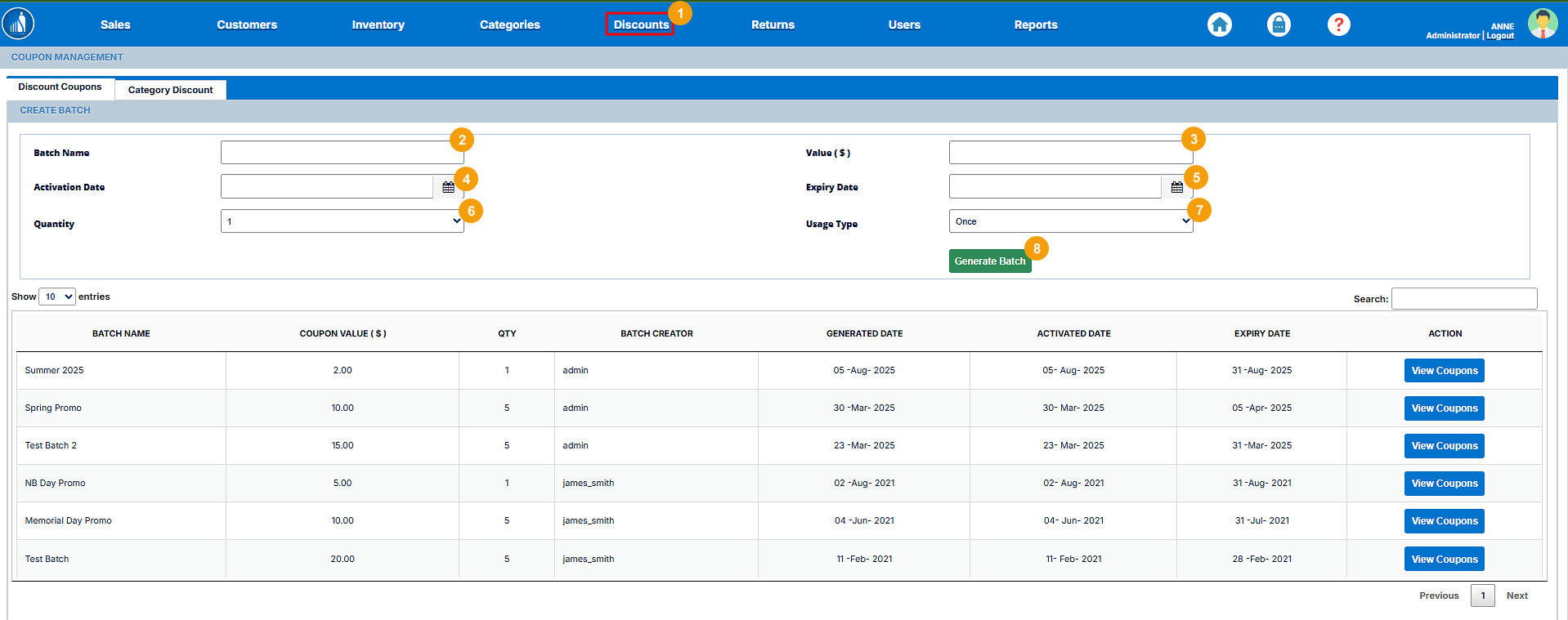Open the Inventory menu

pos(378,25)
